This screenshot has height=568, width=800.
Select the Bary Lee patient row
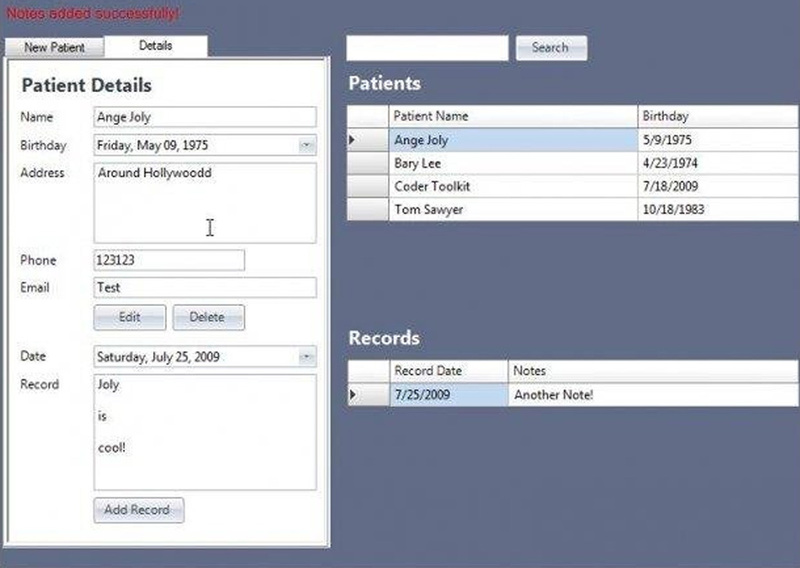tap(512, 163)
